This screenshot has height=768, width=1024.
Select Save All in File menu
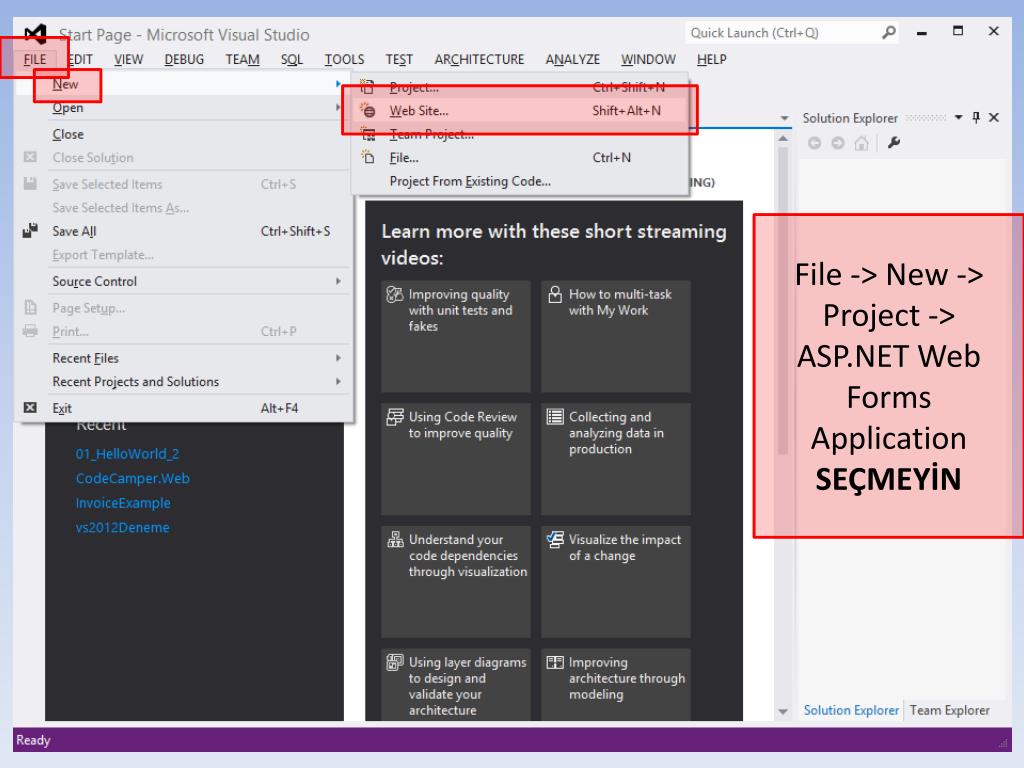pyautogui.click(x=183, y=231)
